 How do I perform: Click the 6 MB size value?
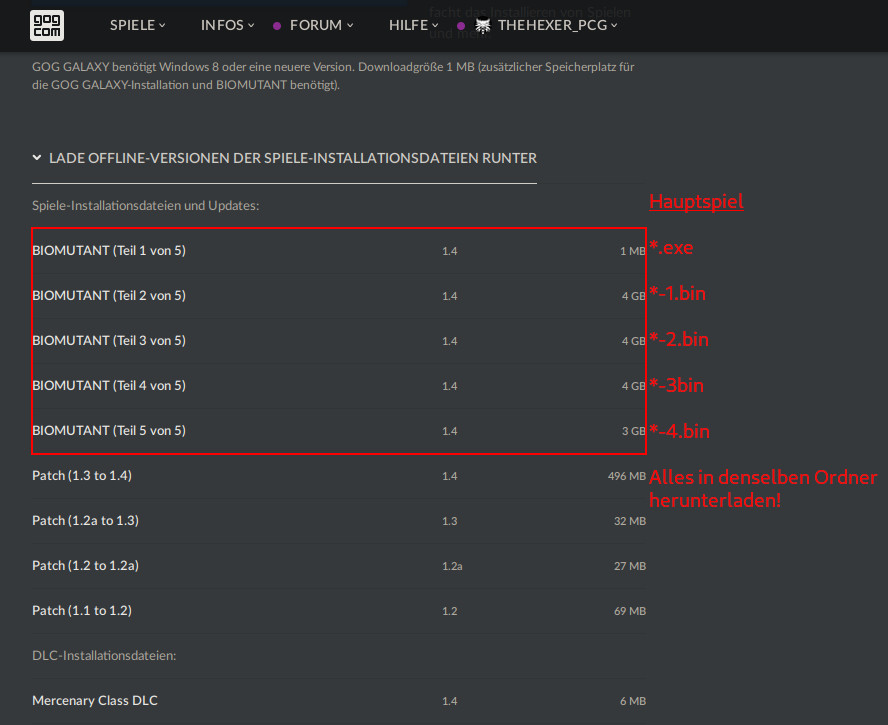[x=633, y=701]
